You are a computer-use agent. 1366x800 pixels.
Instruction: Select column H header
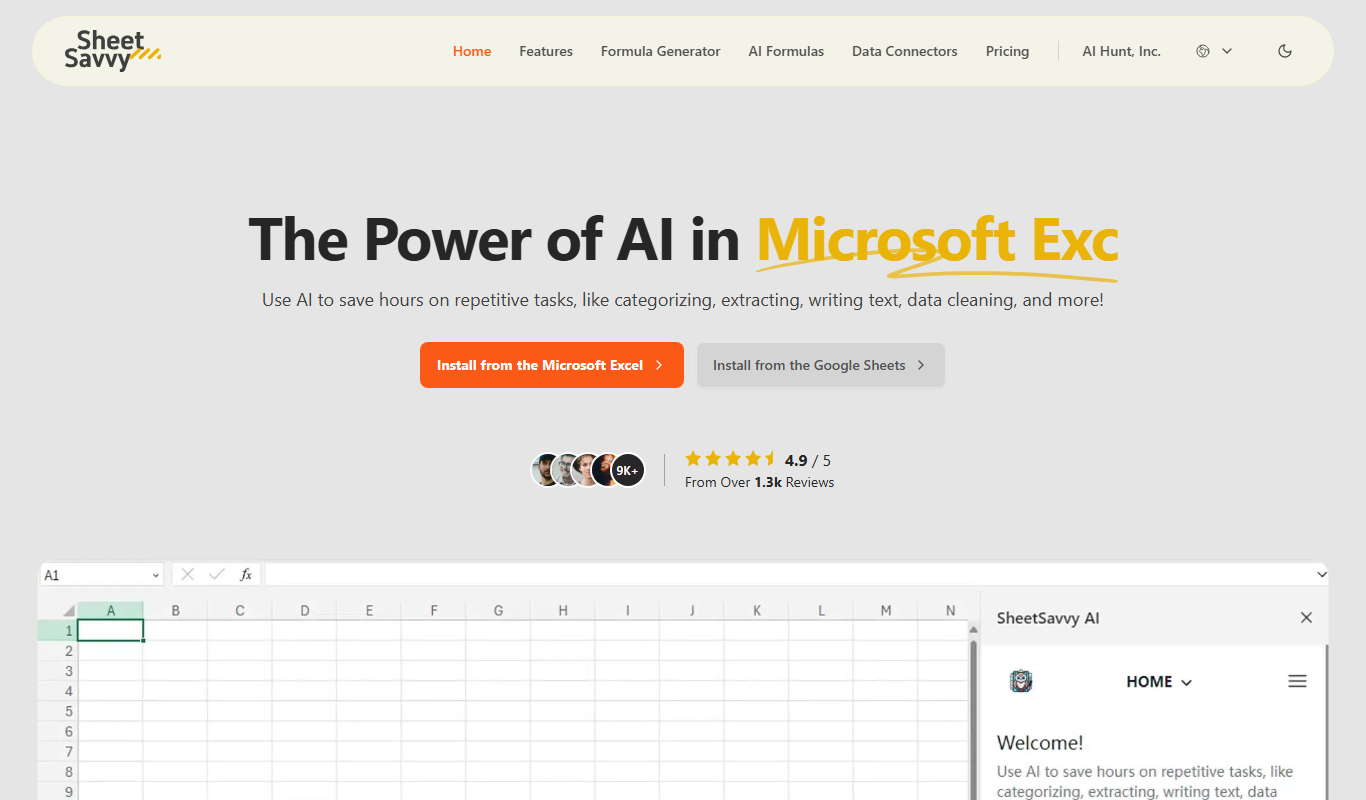click(563, 610)
